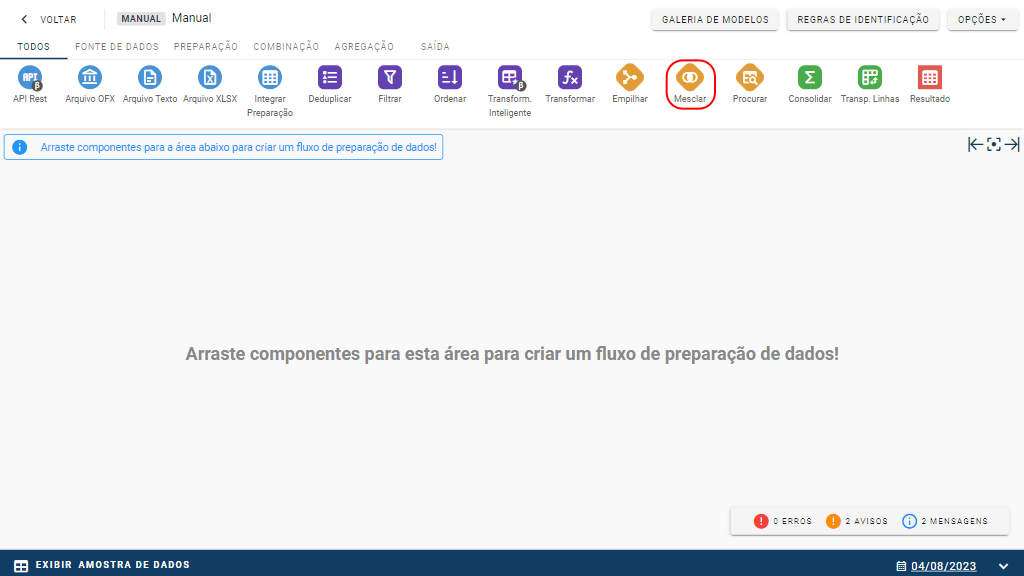This screenshot has height=576, width=1024.
Task: Click the calendar icon beside the date
Action: point(901,566)
